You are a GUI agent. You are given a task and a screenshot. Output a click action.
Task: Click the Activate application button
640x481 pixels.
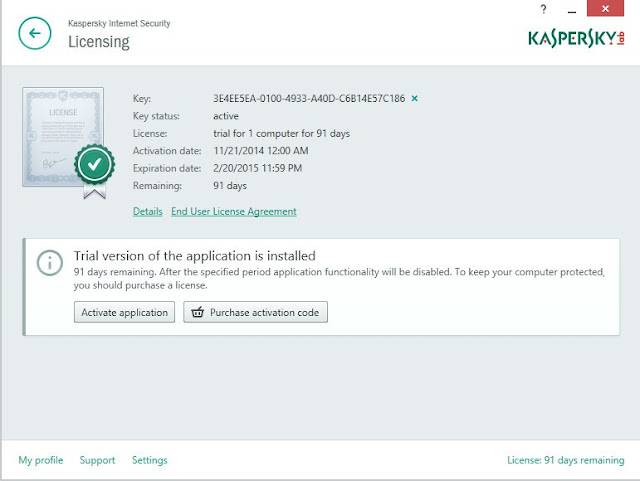point(124,312)
